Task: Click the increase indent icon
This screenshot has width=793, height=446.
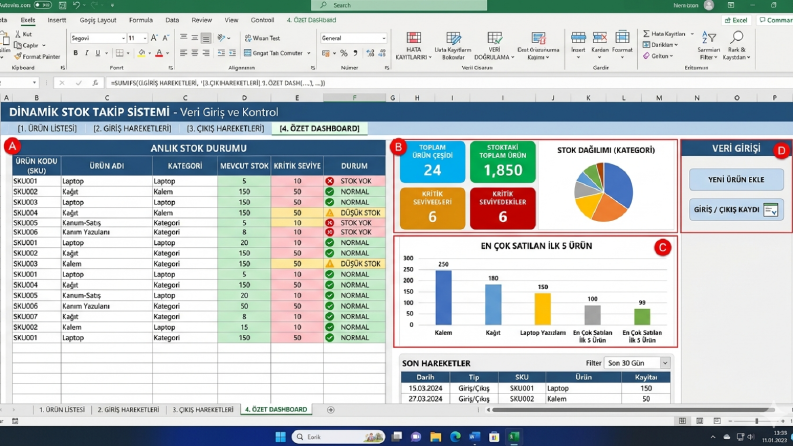Action: click(x=233, y=53)
